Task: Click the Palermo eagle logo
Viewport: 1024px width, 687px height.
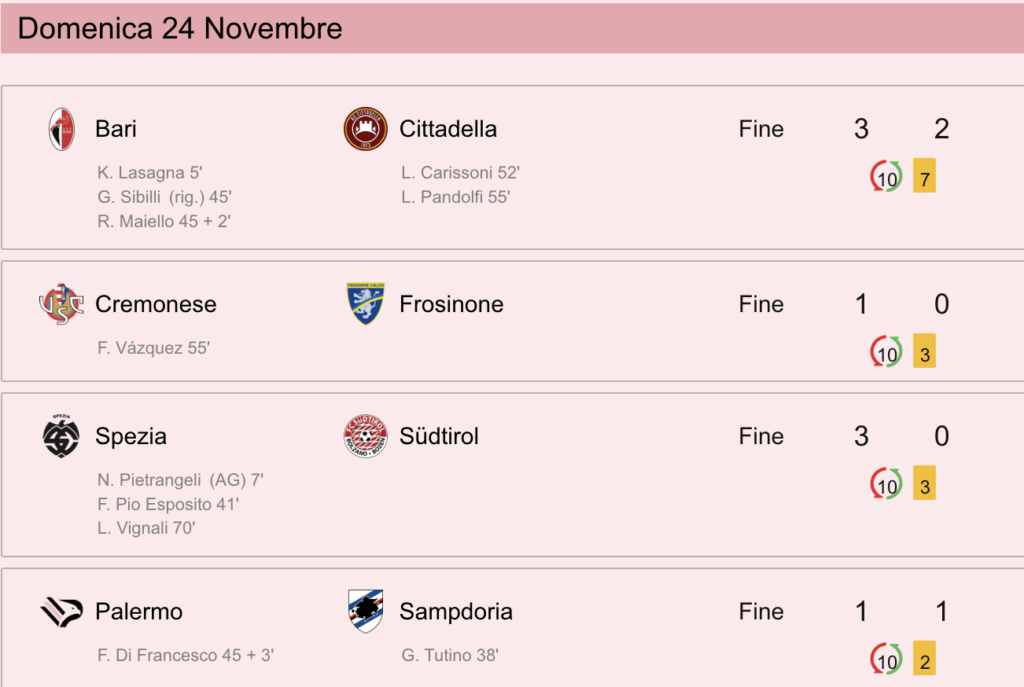Action: click(x=61, y=612)
